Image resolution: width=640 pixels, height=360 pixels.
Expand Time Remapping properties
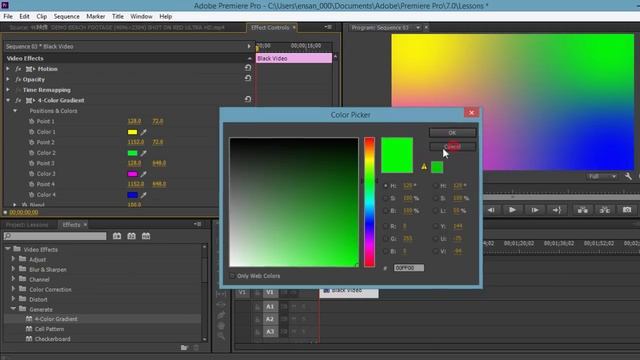(8, 90)
